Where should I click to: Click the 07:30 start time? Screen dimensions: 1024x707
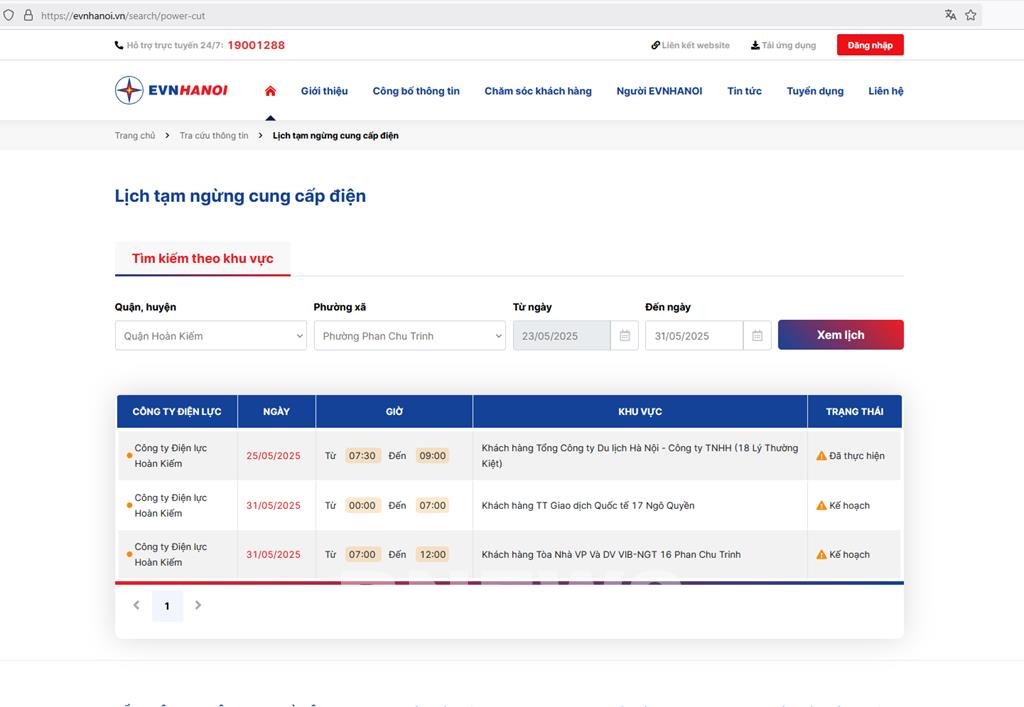pos(362,456)
